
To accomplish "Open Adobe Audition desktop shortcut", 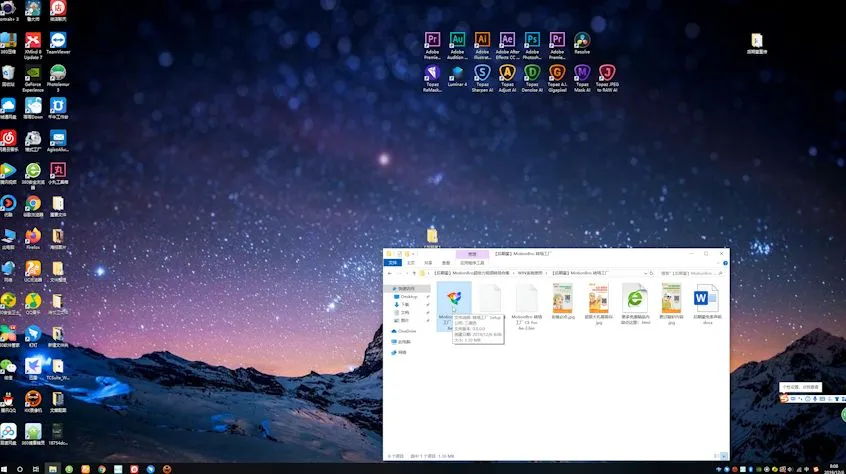I will click(x=457, y=45).
